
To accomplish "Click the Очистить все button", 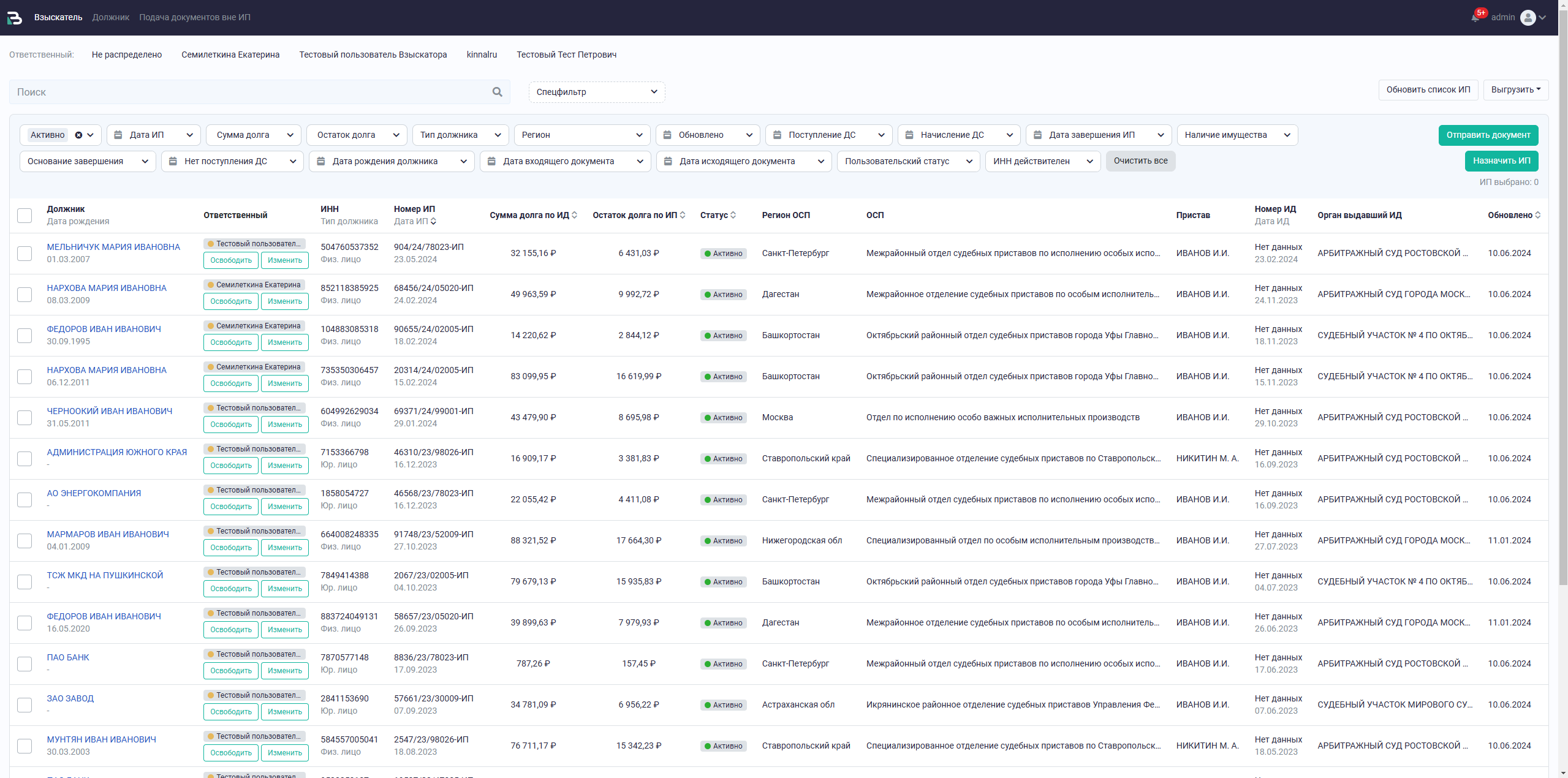I will (1140, 161).
